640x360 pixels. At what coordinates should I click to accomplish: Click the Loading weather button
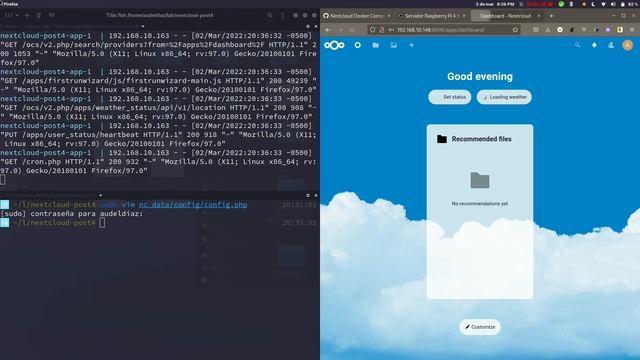504,97
